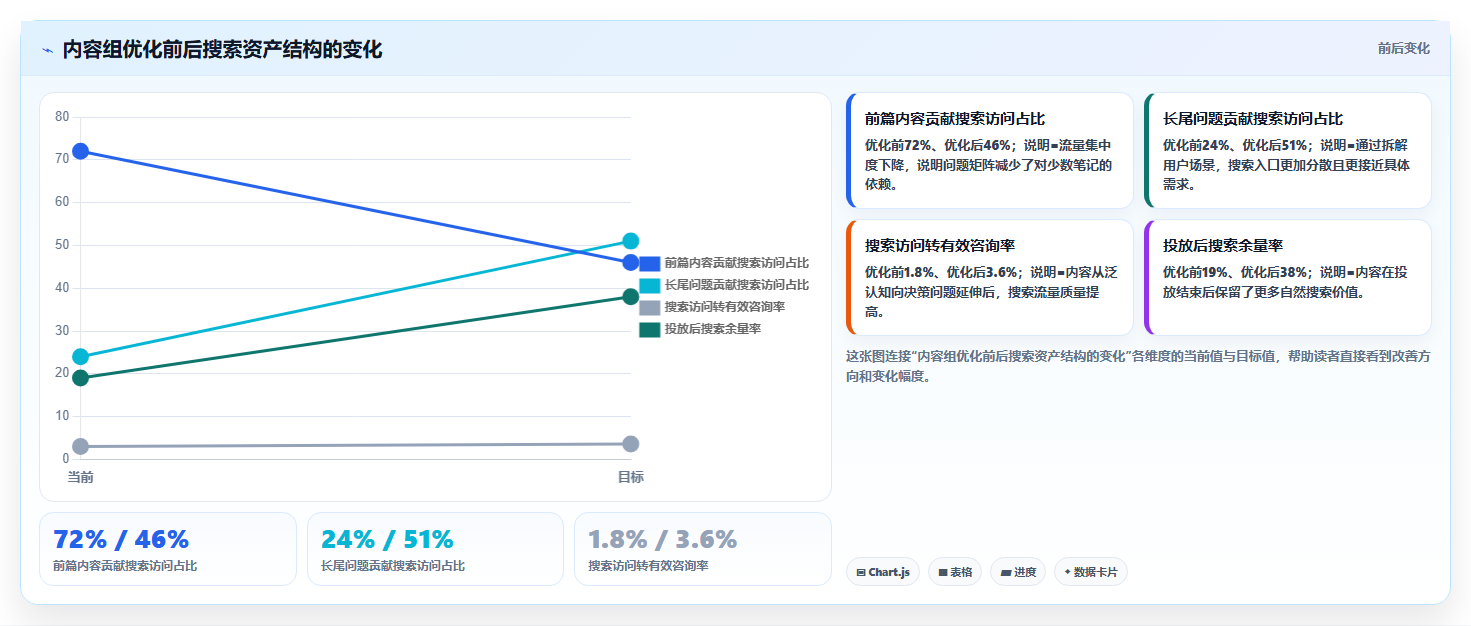Toggle the 搜索访问转有效咨询率 legend swatch
1471x626 pixels.
650,308
